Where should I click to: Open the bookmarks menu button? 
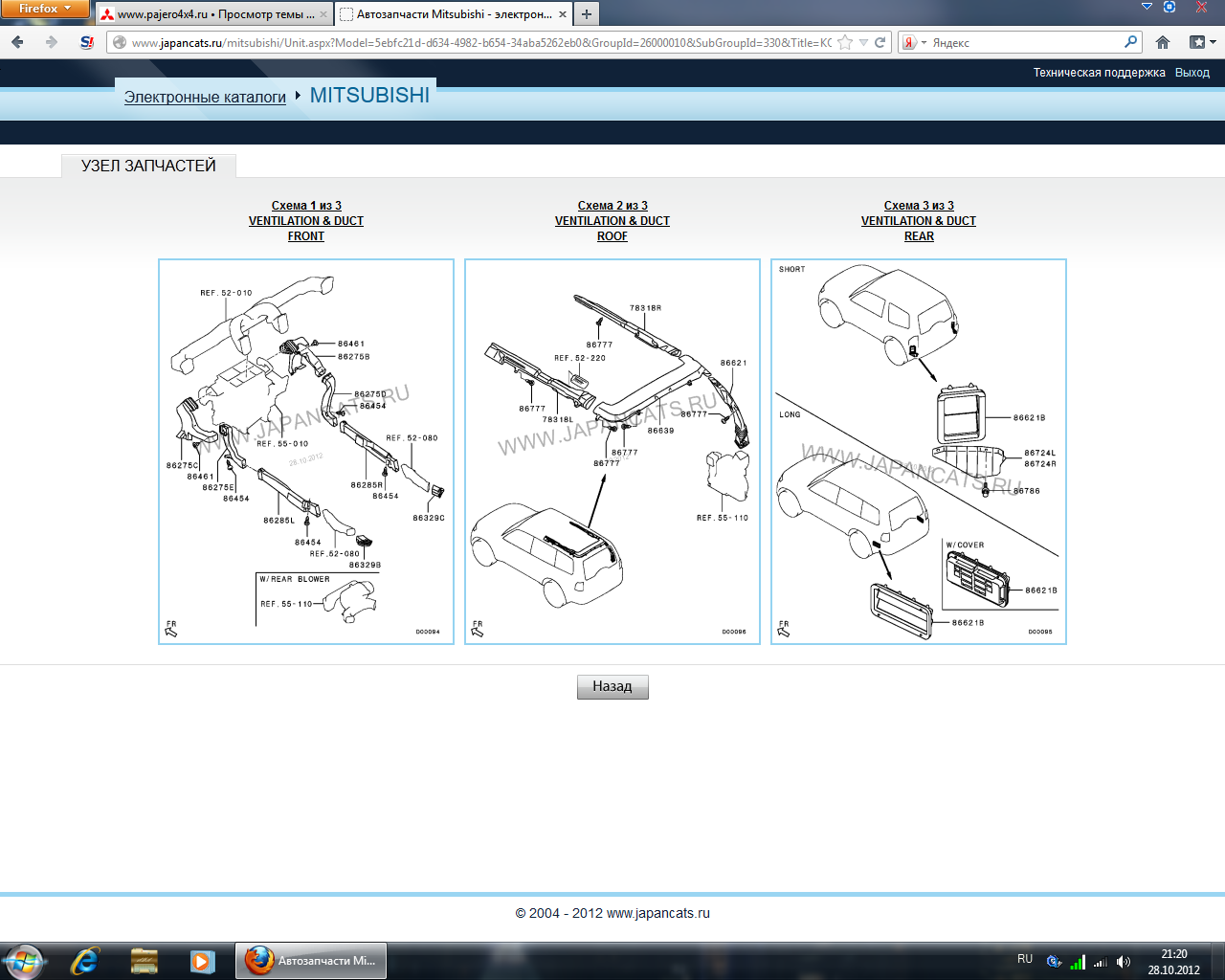click(x=1202, y=42)
